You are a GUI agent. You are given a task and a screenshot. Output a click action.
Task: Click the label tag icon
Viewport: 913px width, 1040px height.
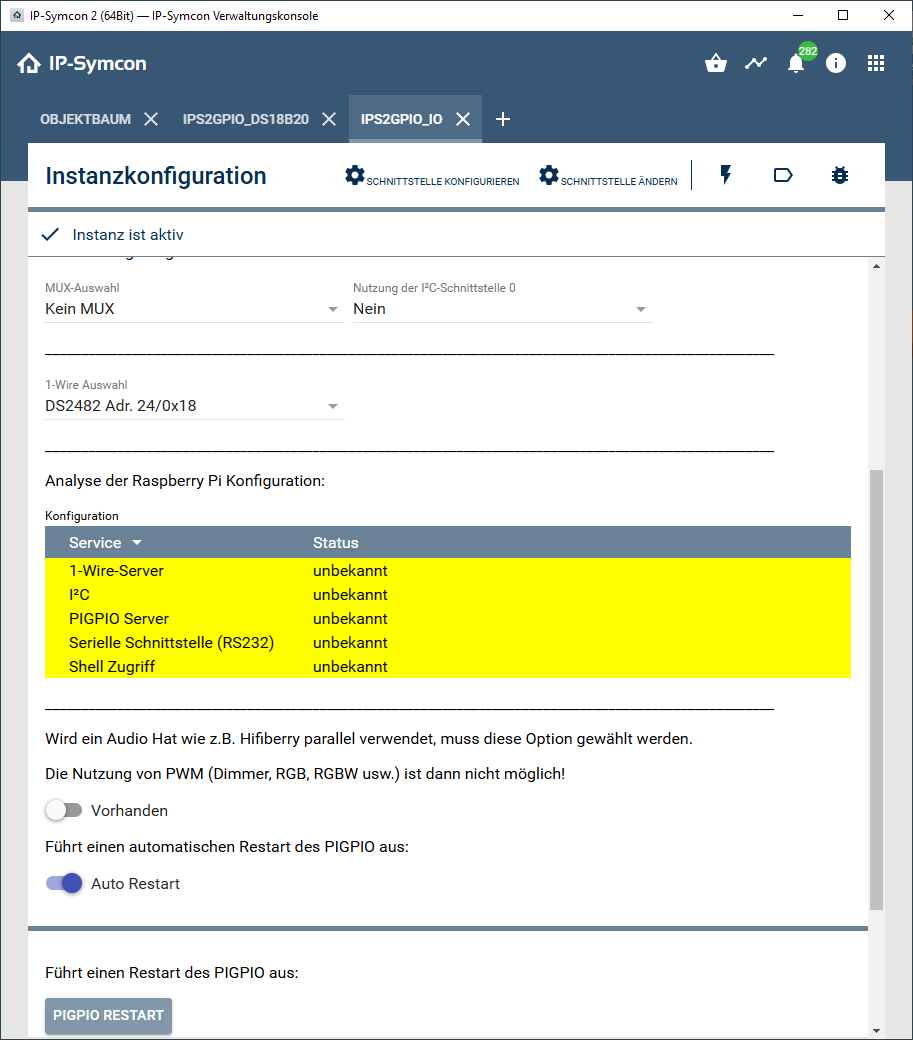click(x=783, y=176)
